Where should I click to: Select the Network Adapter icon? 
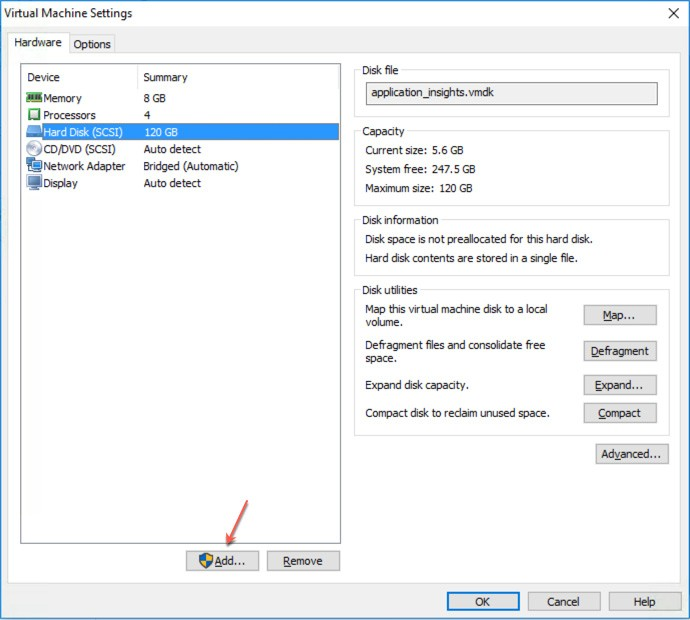[x=34, y=166]
